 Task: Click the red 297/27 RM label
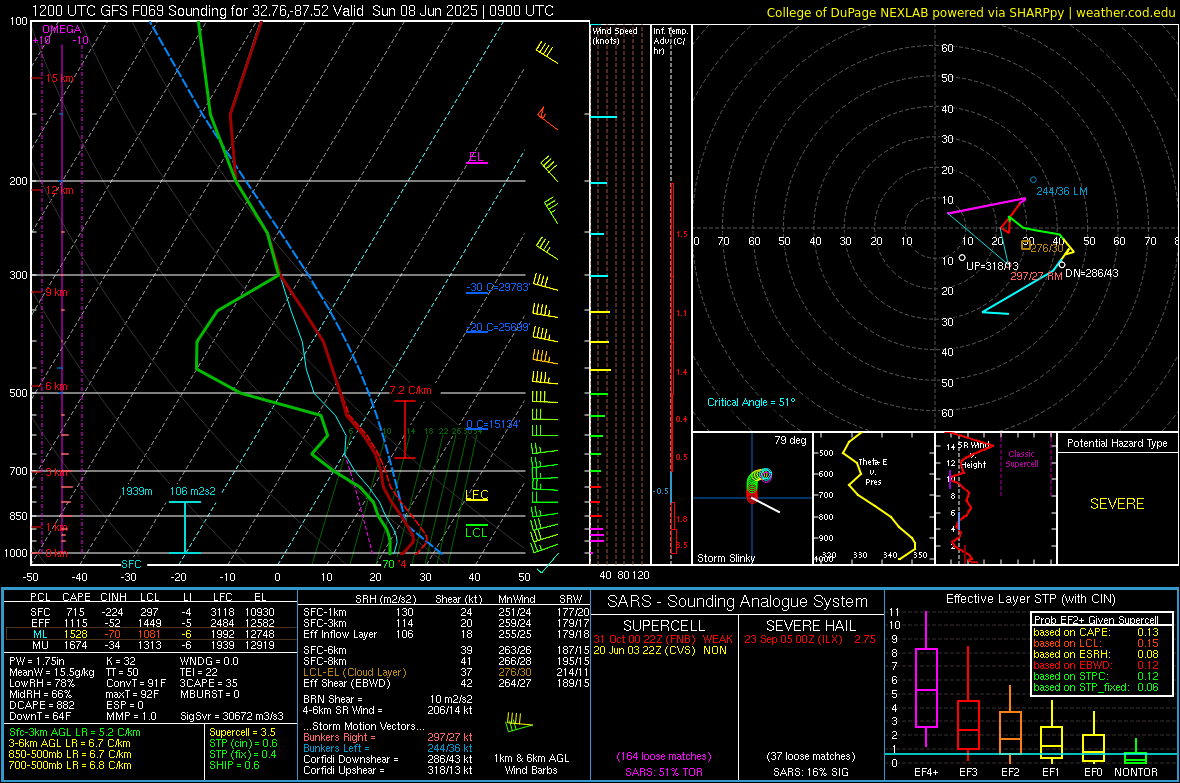click(x=1036, y=276)
